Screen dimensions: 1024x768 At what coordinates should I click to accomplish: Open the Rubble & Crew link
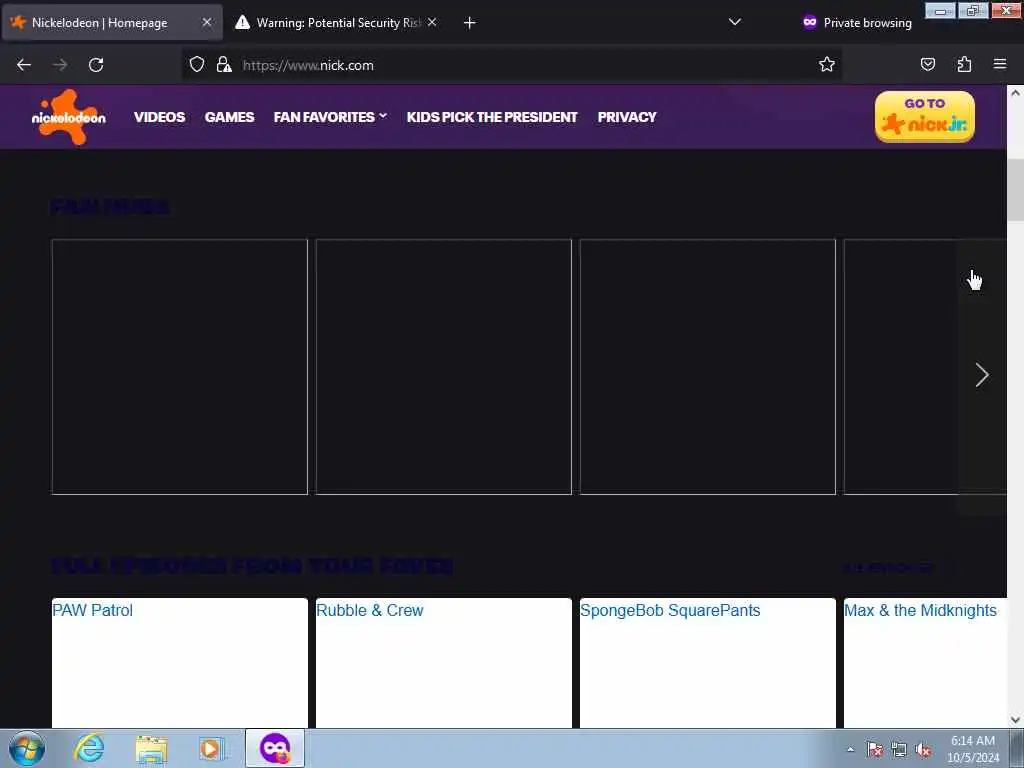(370, 610)
